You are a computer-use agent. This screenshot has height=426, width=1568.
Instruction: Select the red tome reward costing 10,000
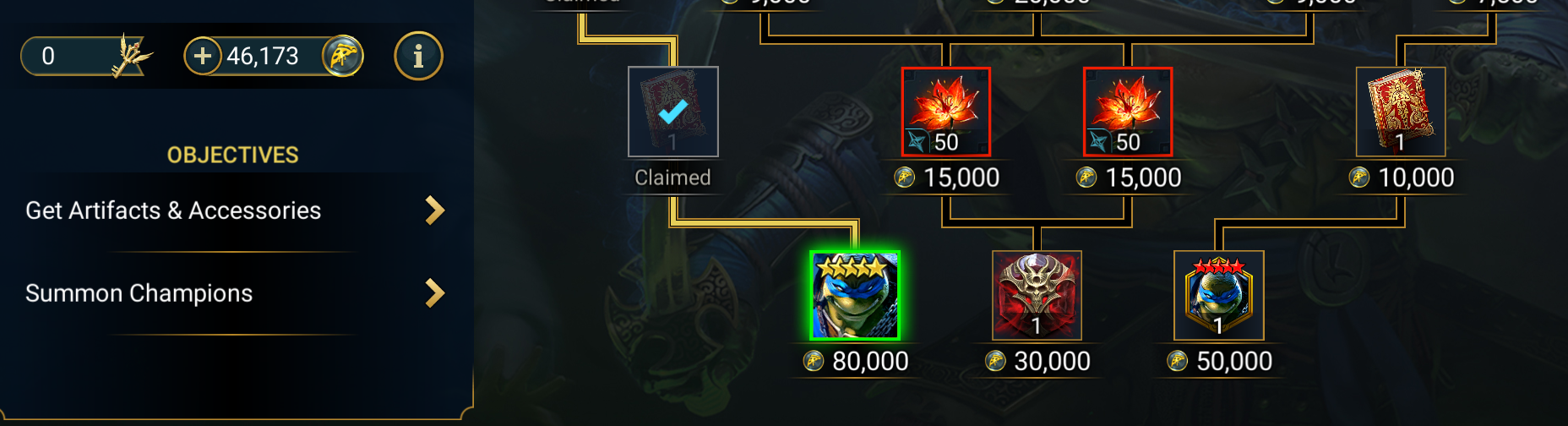click(1401, 112)
